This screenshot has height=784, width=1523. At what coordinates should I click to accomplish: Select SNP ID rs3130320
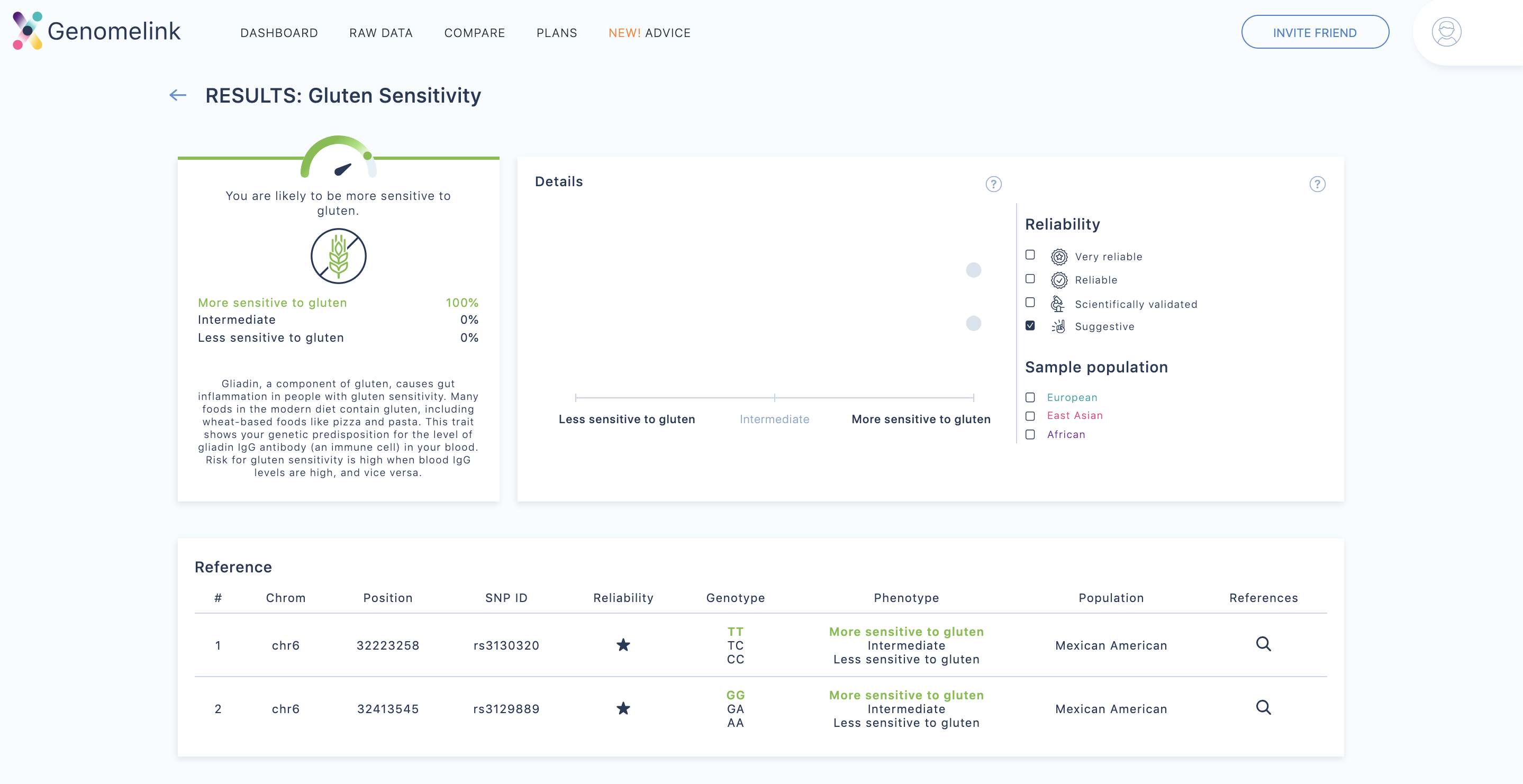[506, 645]
